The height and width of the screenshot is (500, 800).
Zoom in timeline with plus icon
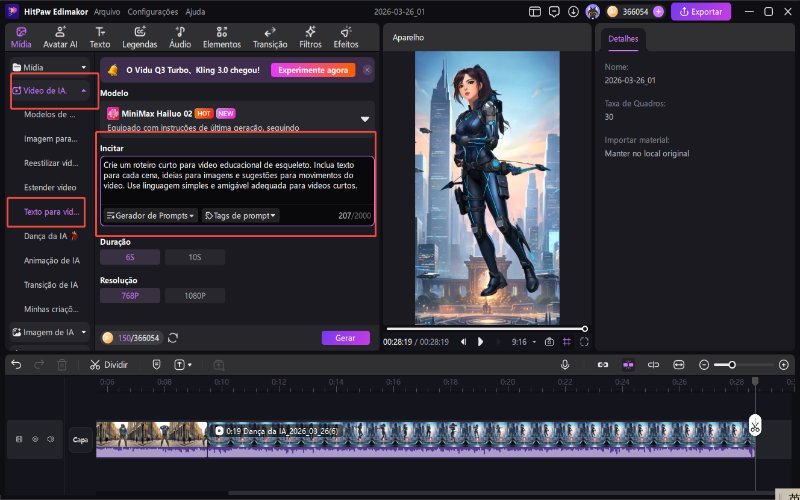[783, 365]
